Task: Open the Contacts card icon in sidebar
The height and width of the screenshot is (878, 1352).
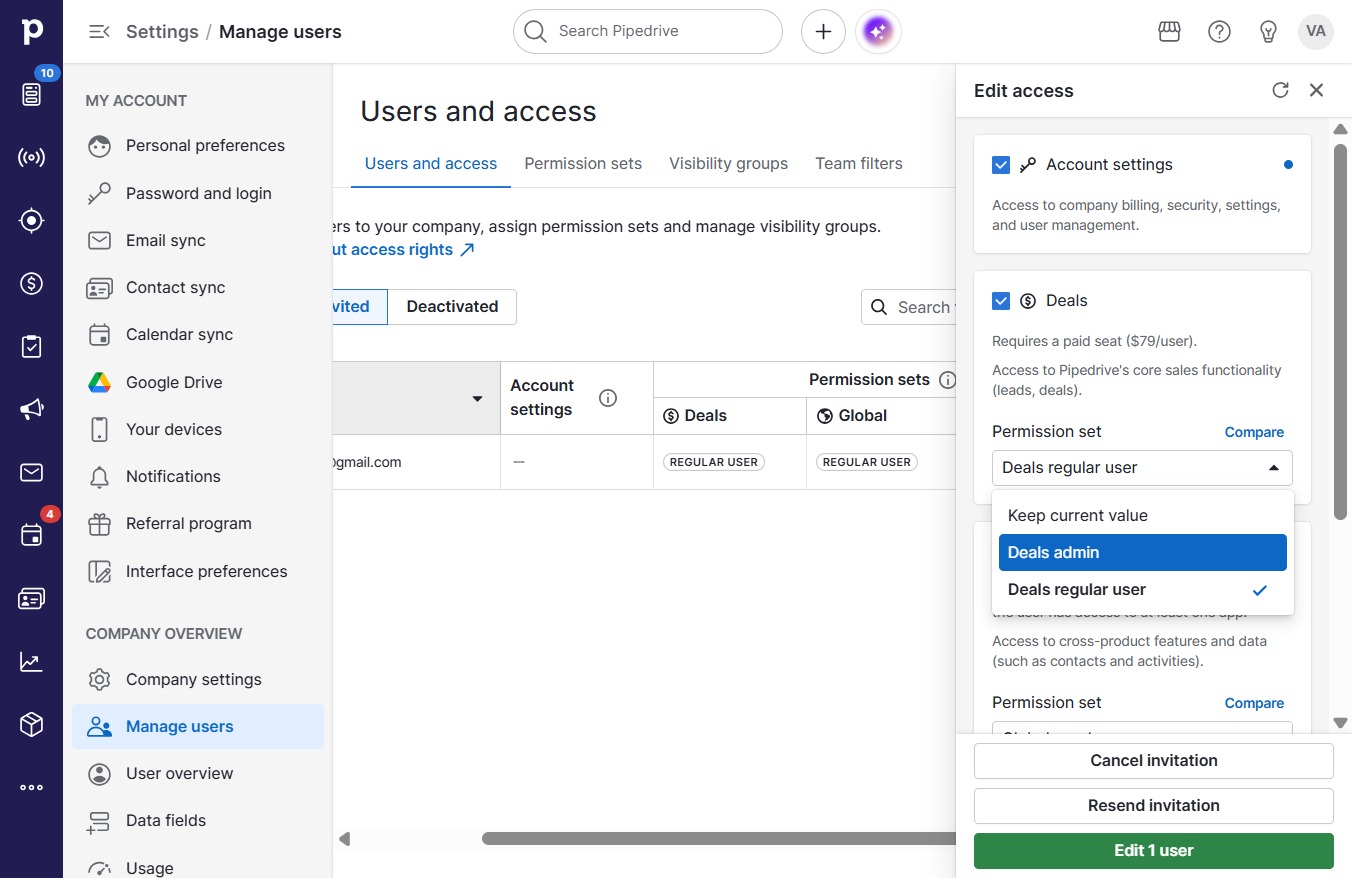Action: pyautogui.click(x=32, y=598)
